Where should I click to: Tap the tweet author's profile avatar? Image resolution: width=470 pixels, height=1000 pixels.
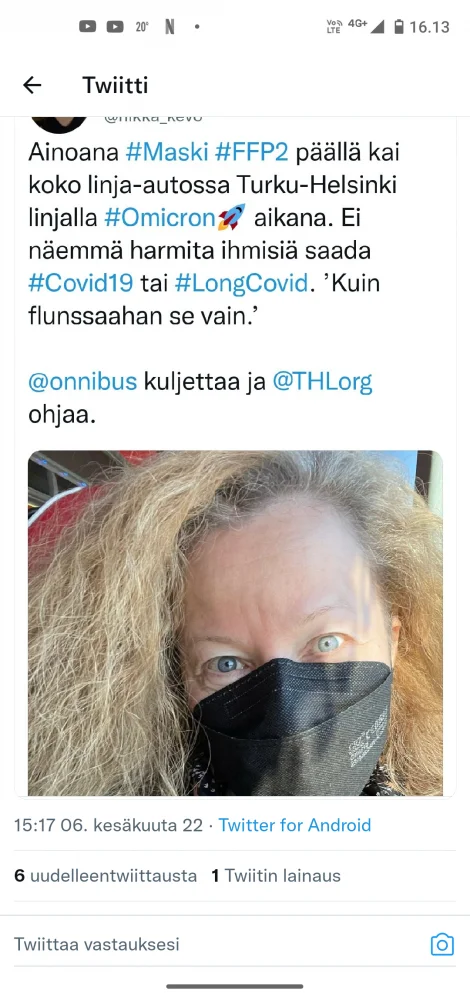coord(59,122)
